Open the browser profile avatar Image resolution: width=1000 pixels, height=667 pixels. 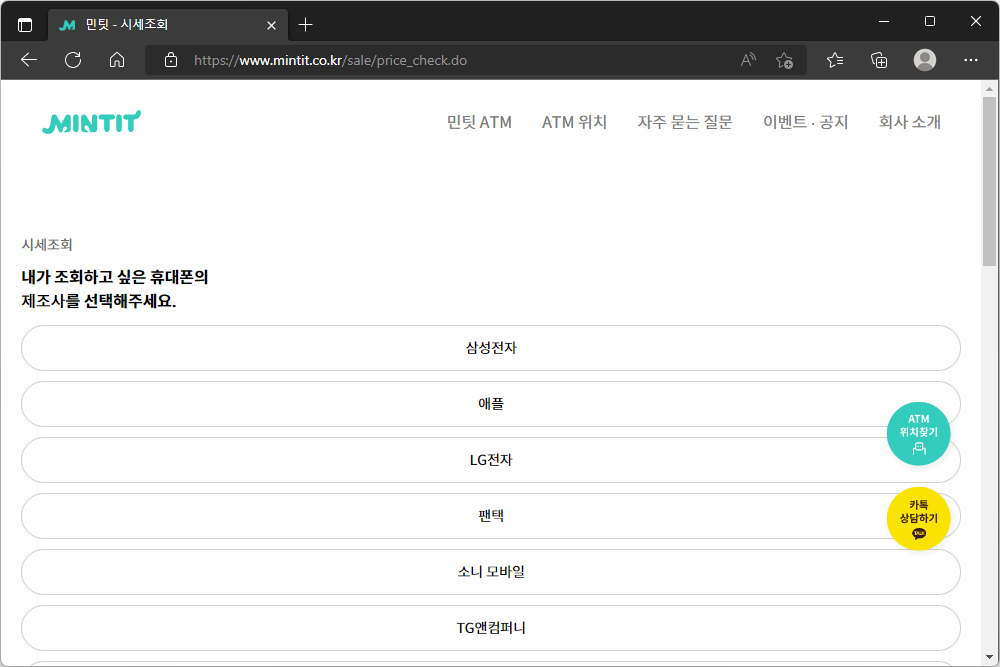pyautogui.click(x=925, y=60)
